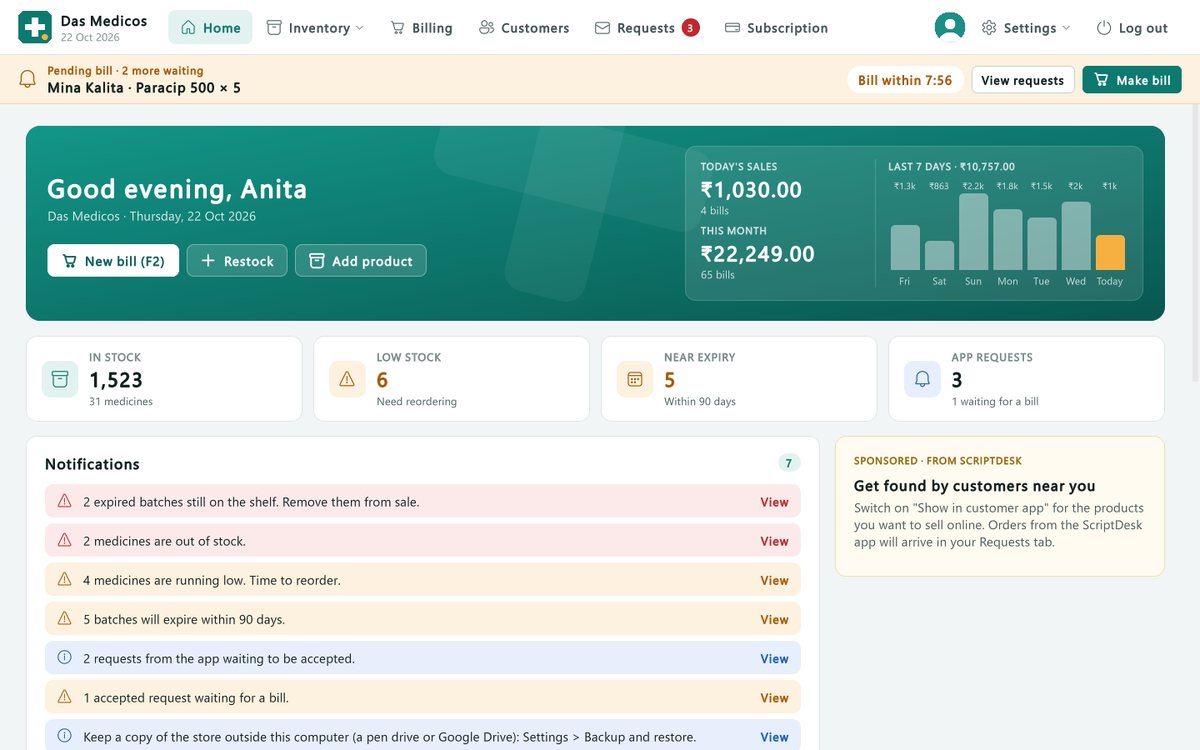1200x750 pixels.
Task: Click This Month ₹22,249.00 value
Action: [757, 254]
